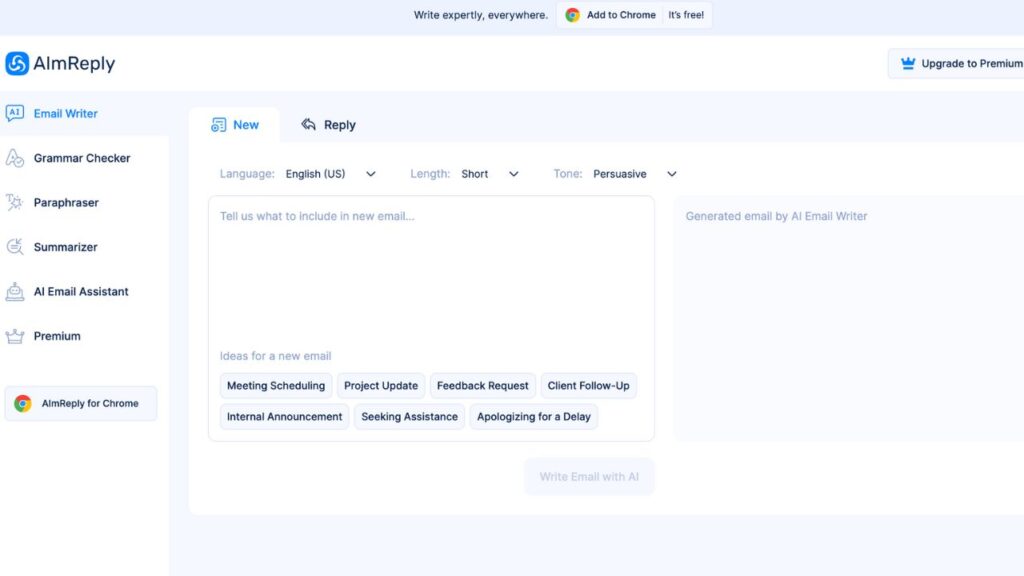Click the AImReply logo icon
1024x576 pixels.
tap(17, 63)
